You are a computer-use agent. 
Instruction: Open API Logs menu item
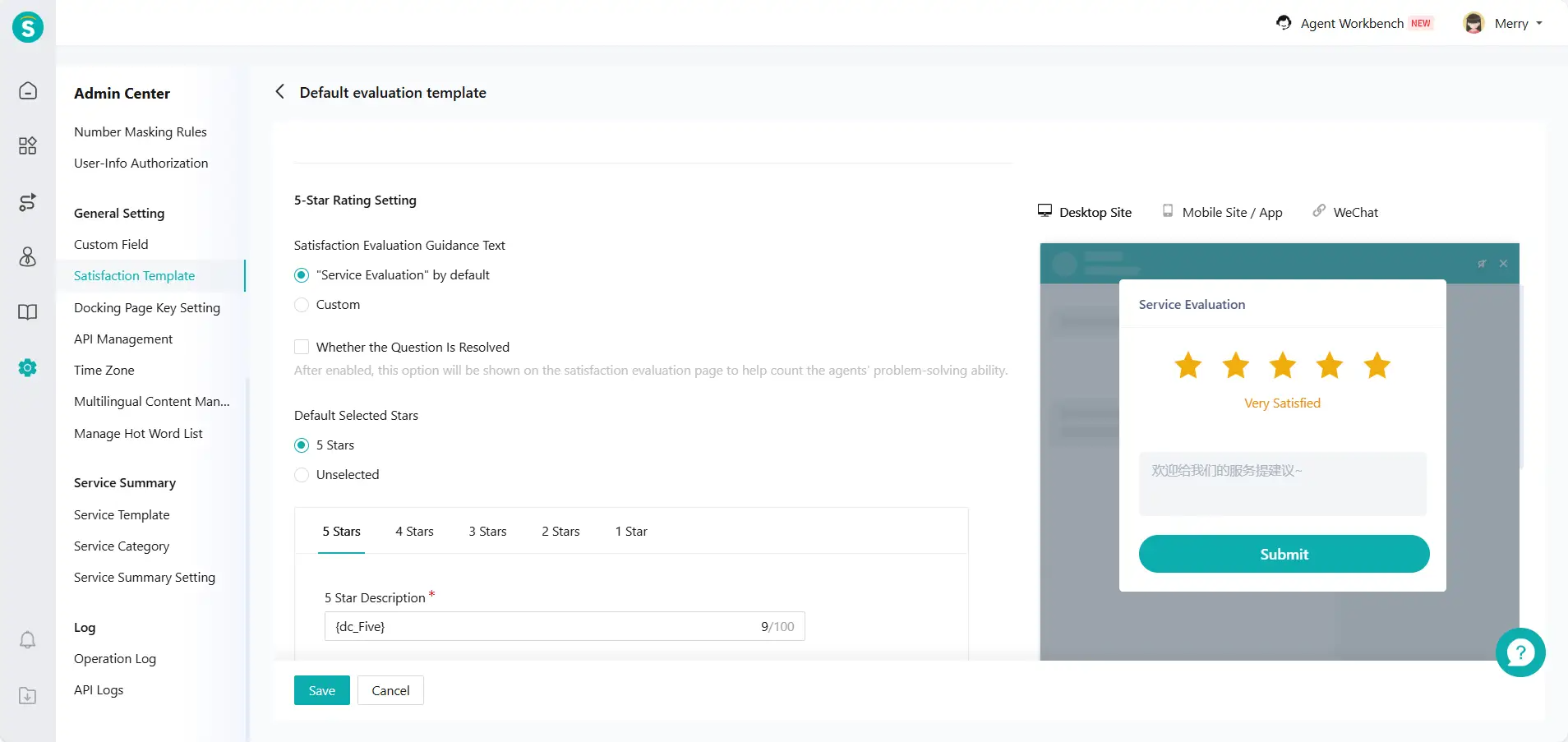click(99, 690)
